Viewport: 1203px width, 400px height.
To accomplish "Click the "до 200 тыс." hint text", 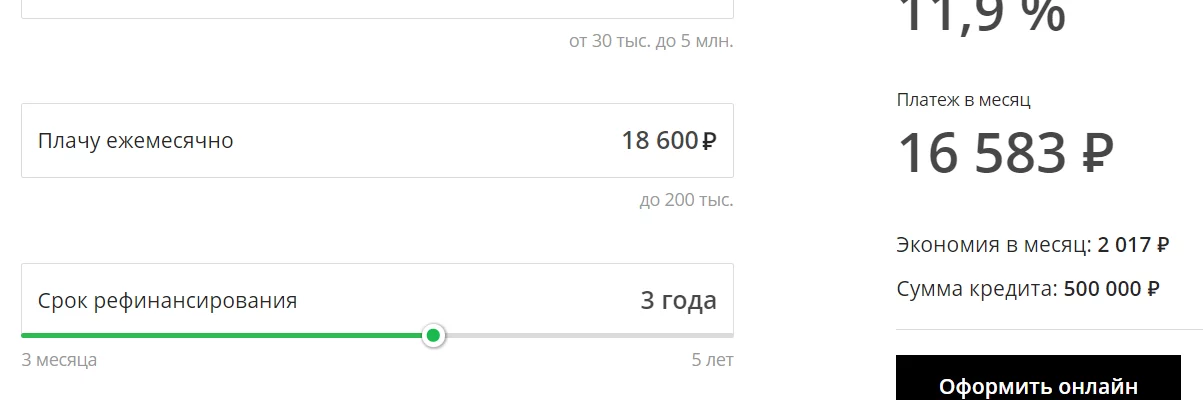I will tap(686, 200).
